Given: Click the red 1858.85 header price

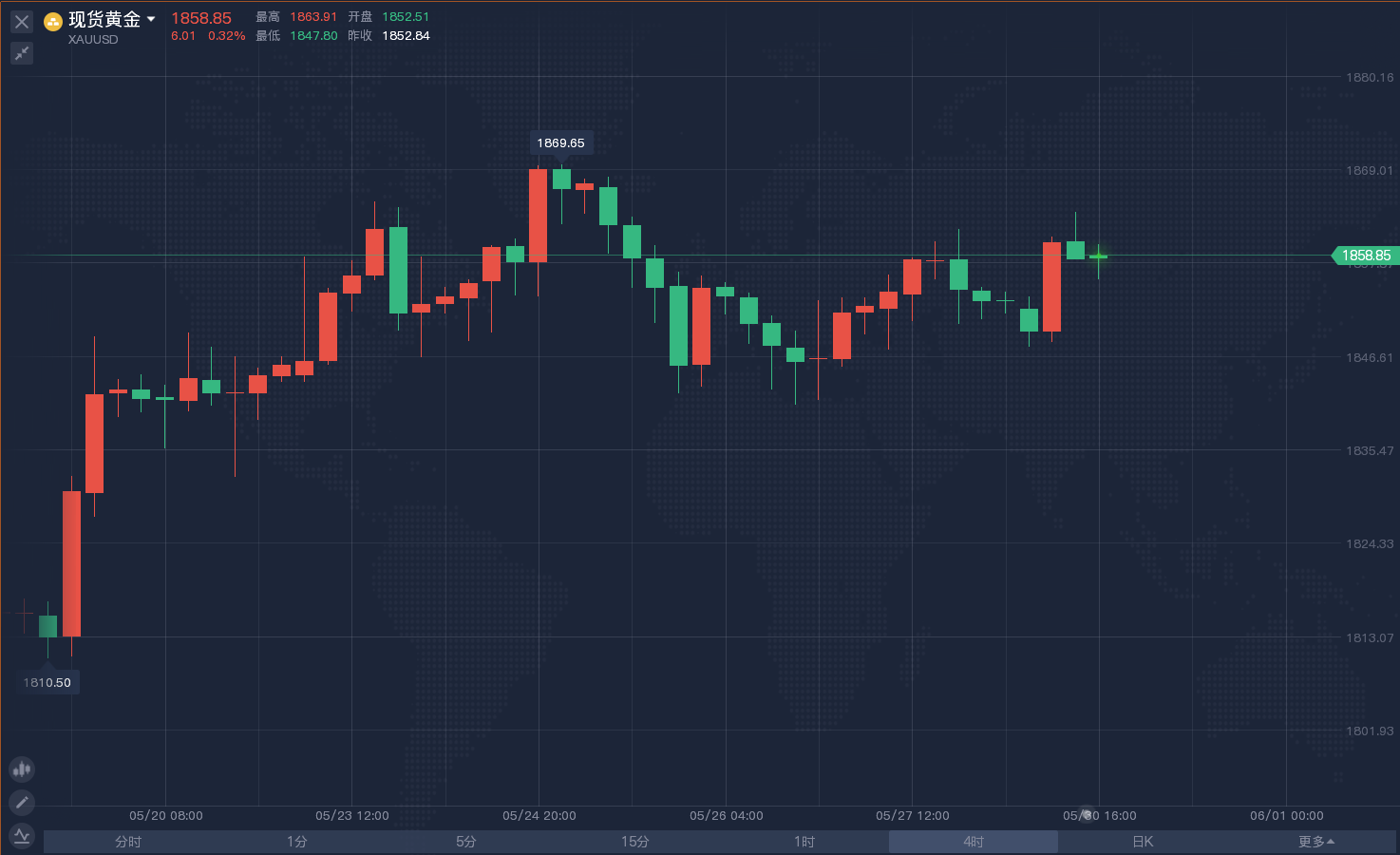Looking at the screenshot, I should [201, 18].
